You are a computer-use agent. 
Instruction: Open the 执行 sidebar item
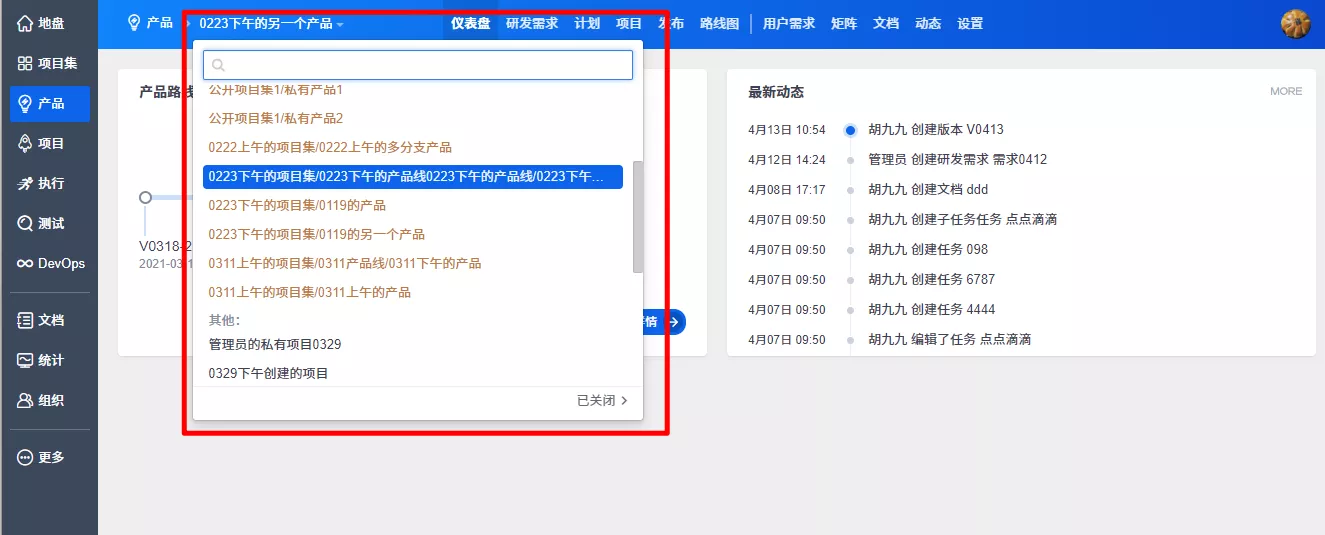click(26, 184)
